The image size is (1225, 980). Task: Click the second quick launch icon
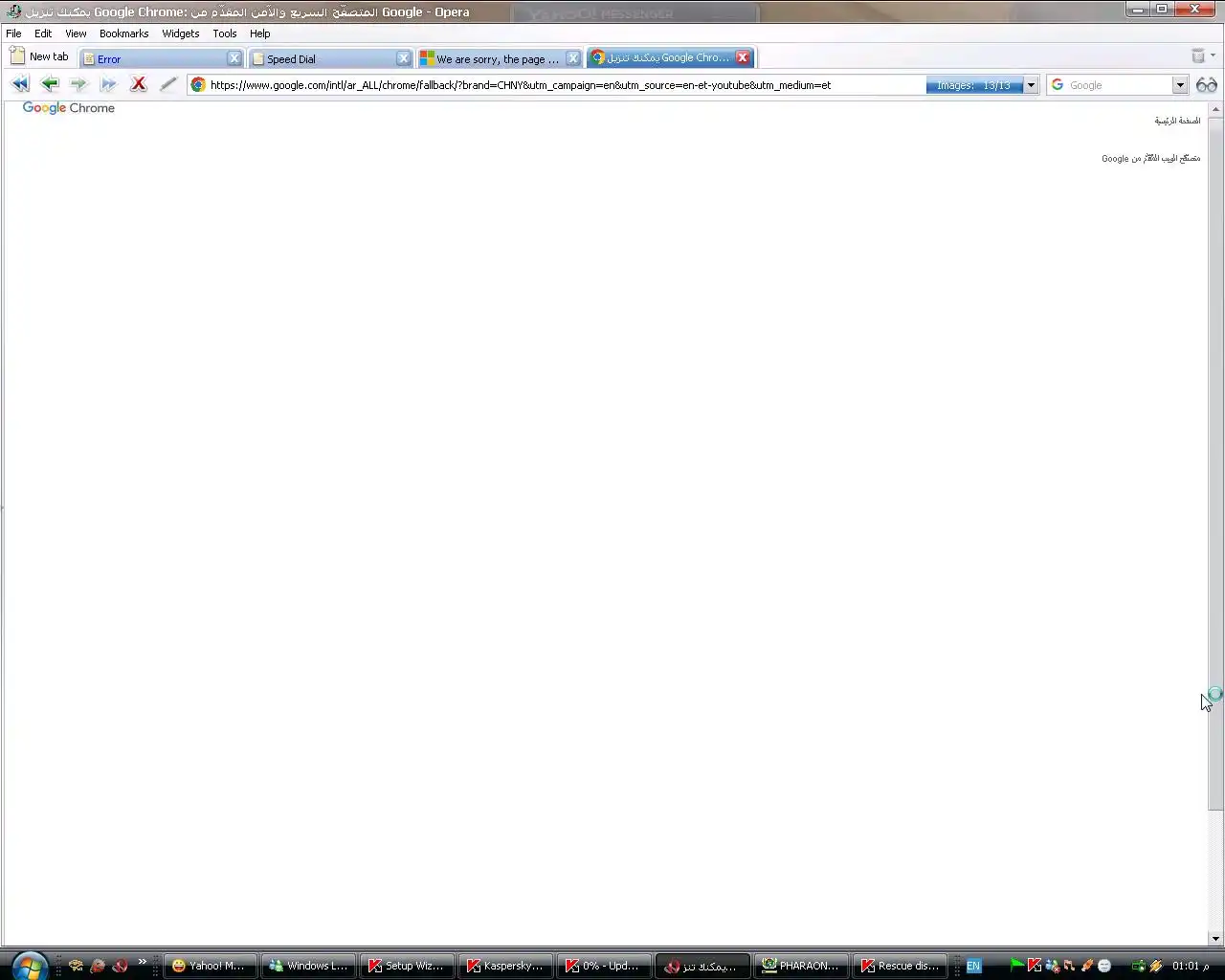pyautogui.click(x=98, y=966)
